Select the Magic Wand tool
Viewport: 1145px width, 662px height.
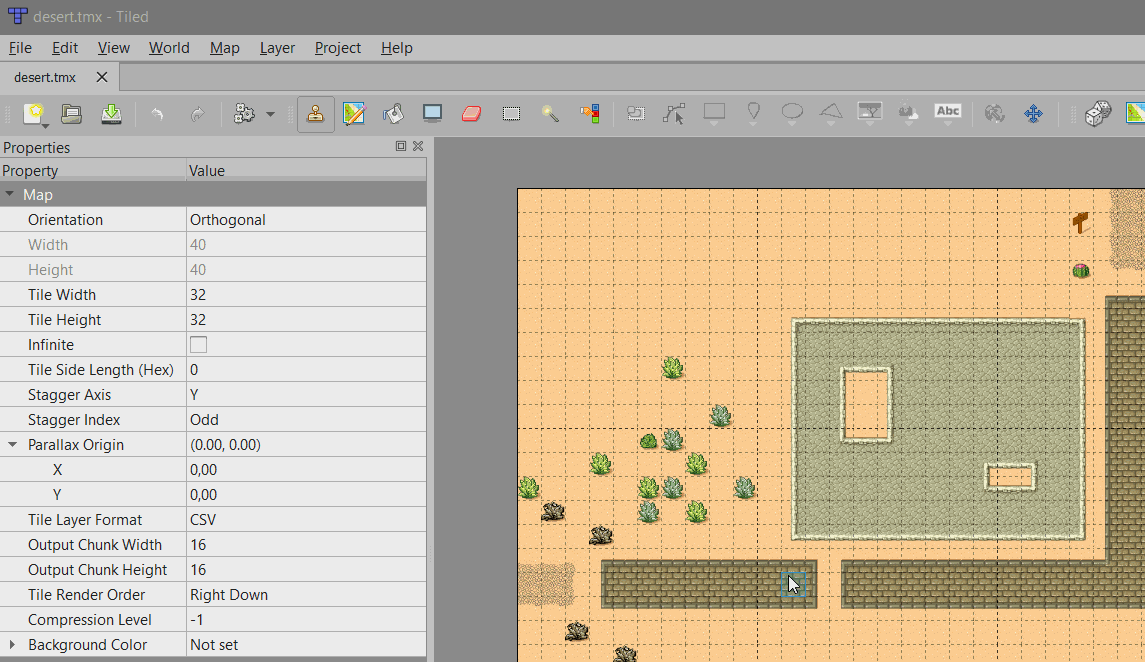click(550, 114)
